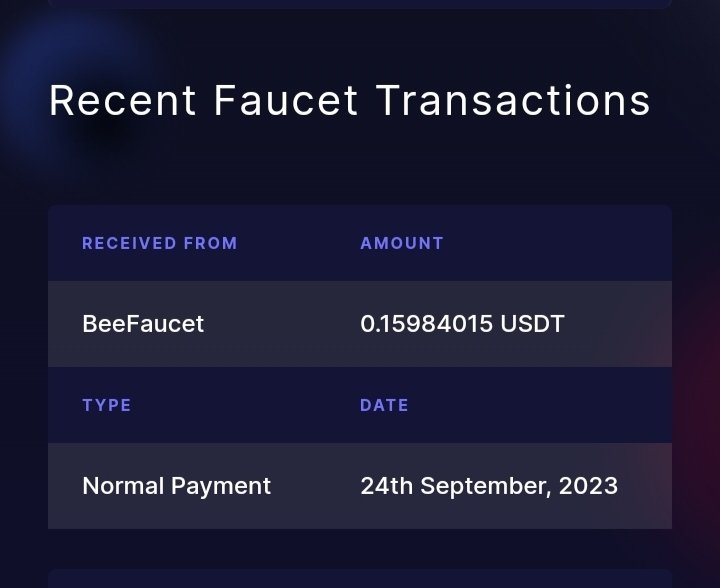Click the day 24th in the date

coord(387,486)
